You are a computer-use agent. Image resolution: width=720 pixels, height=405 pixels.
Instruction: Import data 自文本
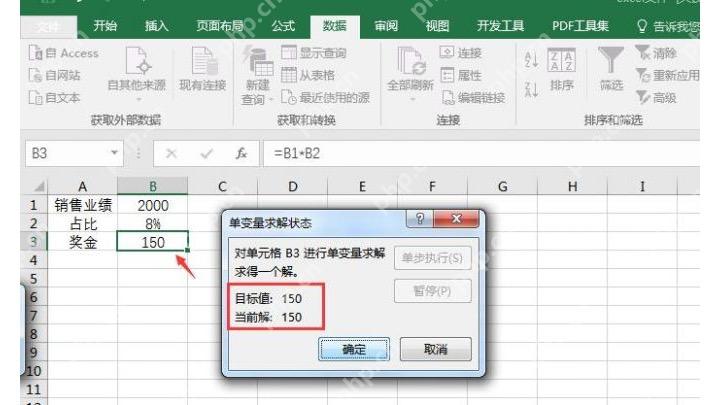(54, 97)
